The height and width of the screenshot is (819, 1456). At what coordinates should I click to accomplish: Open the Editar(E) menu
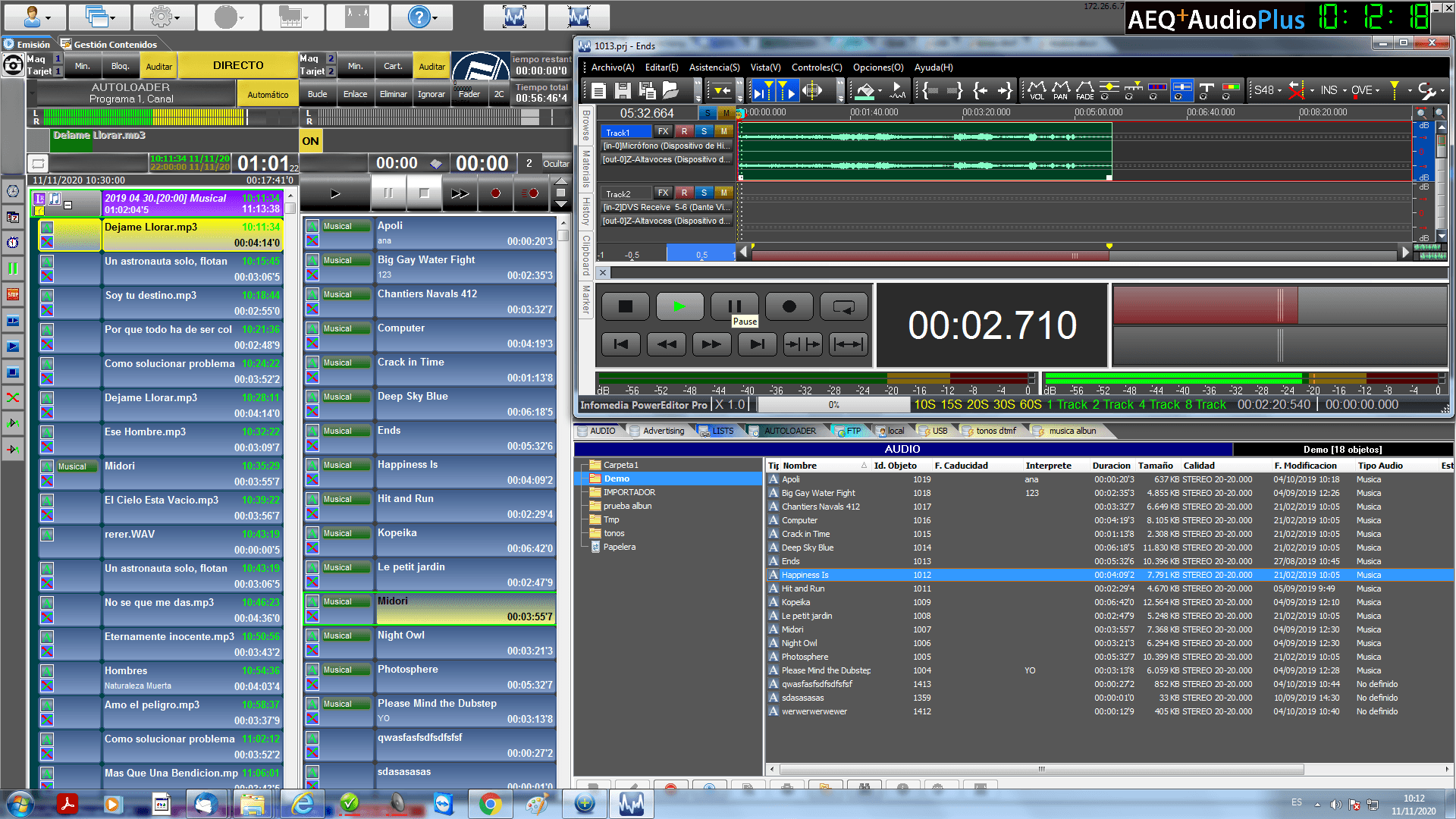point(661,67)
